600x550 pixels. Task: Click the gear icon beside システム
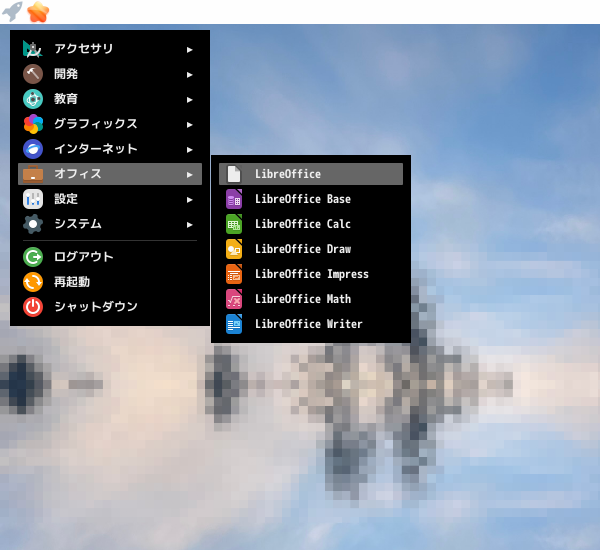point(33,224)
